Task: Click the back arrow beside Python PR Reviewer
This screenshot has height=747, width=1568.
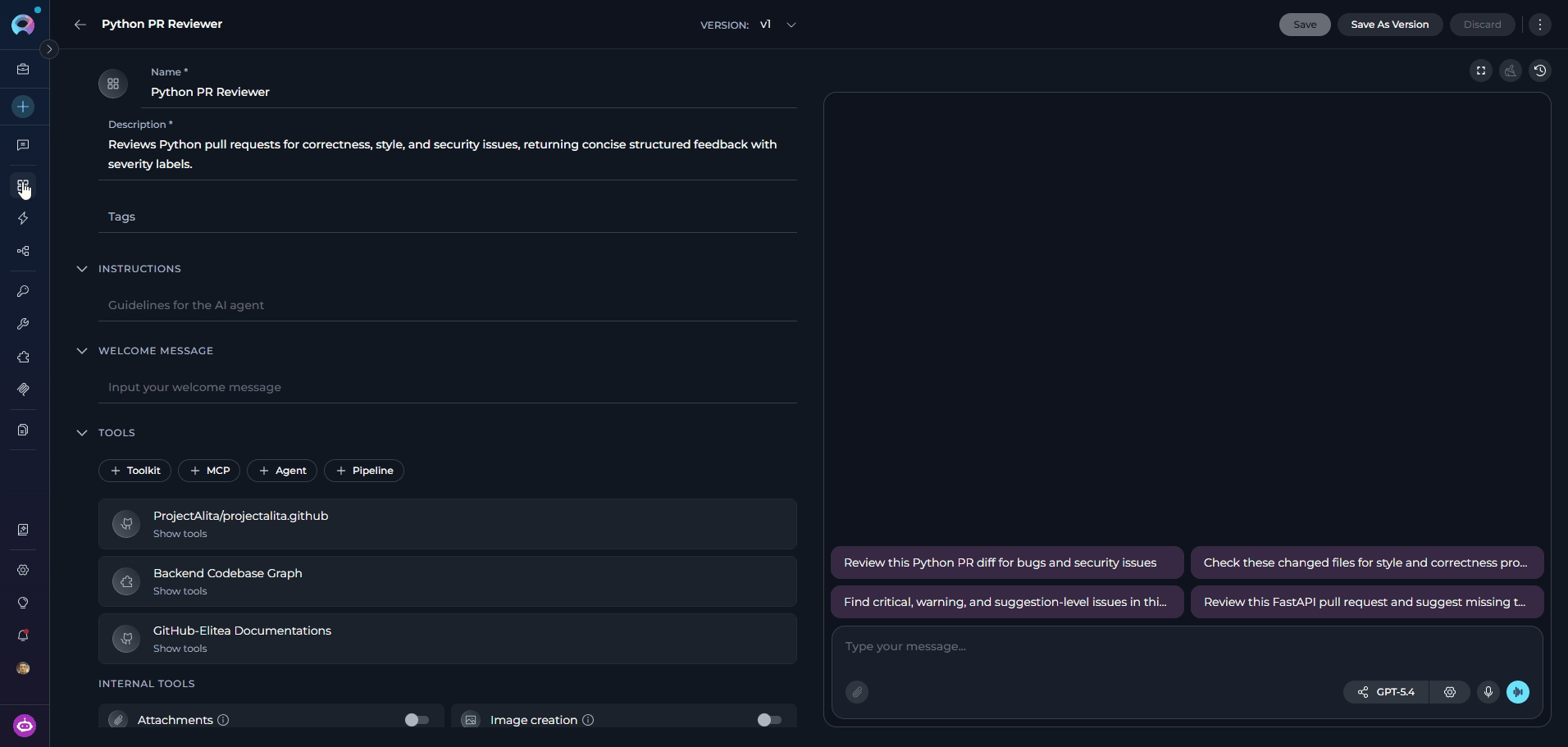Action: 80,25
